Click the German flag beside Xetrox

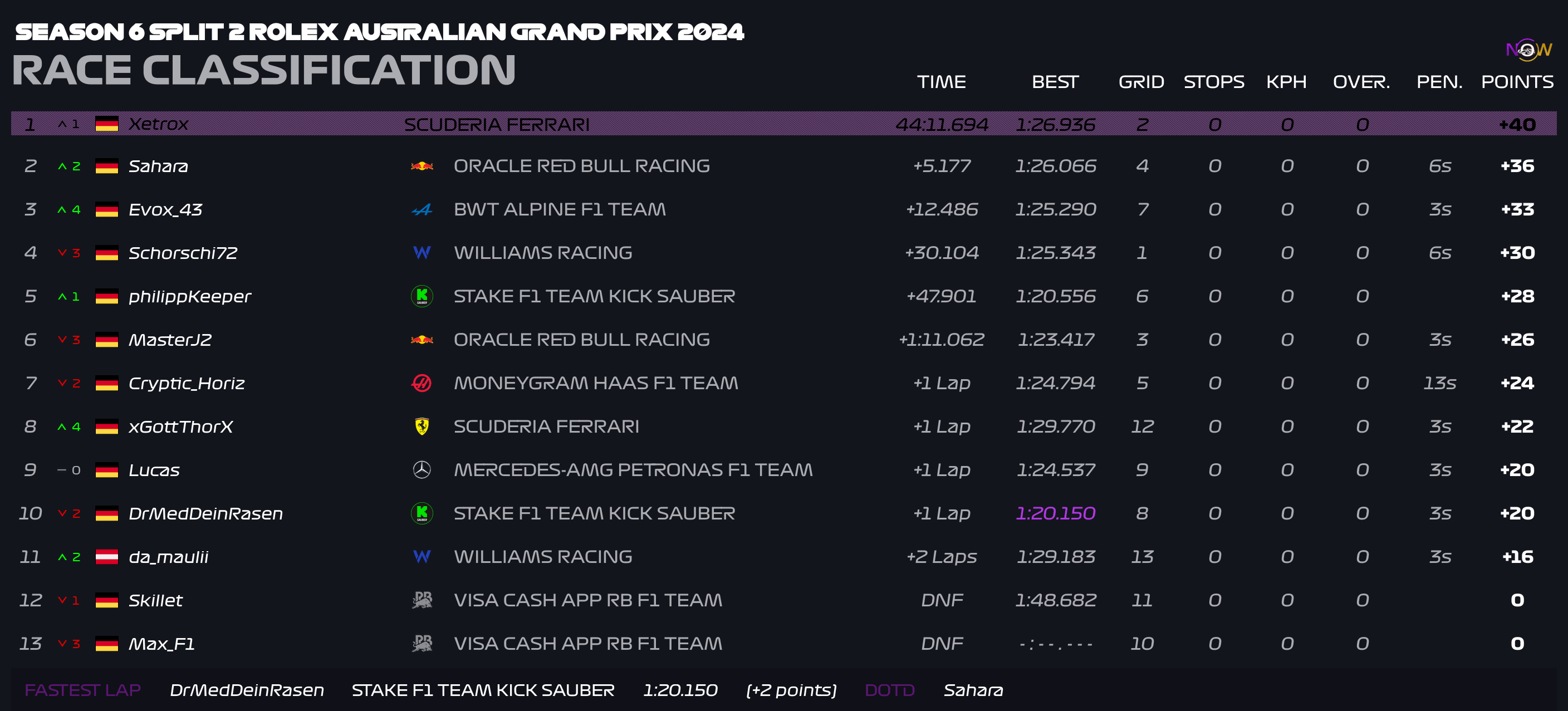point(106,124)
